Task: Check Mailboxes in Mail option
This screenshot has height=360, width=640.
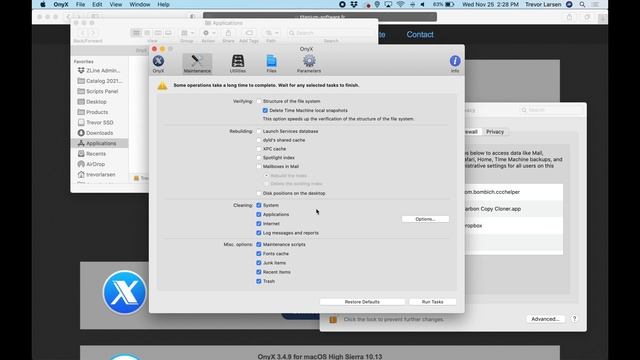Action: coord(259,166)
